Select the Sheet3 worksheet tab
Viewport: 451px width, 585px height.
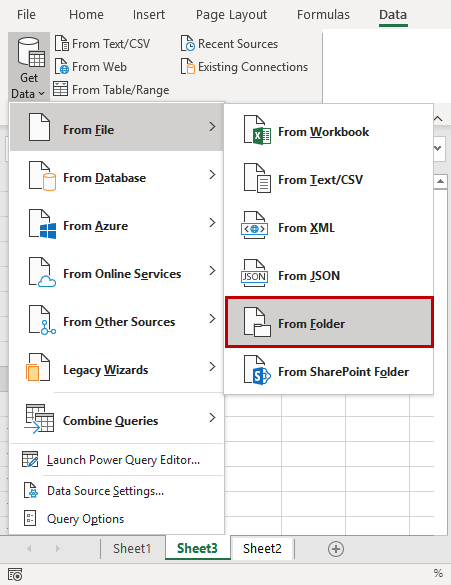point(197,548)
